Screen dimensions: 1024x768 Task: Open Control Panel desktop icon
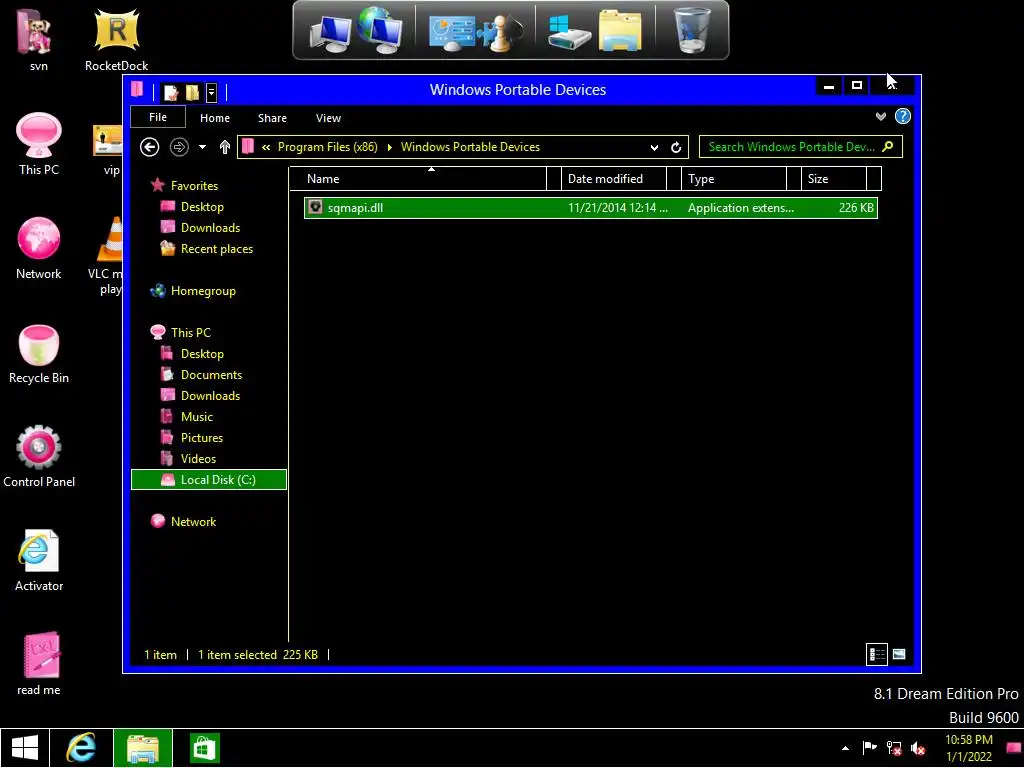click(39, 456)
